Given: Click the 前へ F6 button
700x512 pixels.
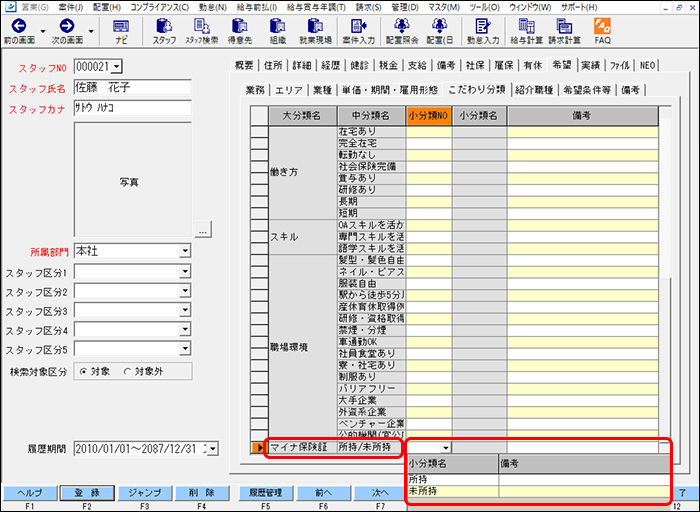Looking at the screenshot, I should pyautogui.click(x=323, y=493).
